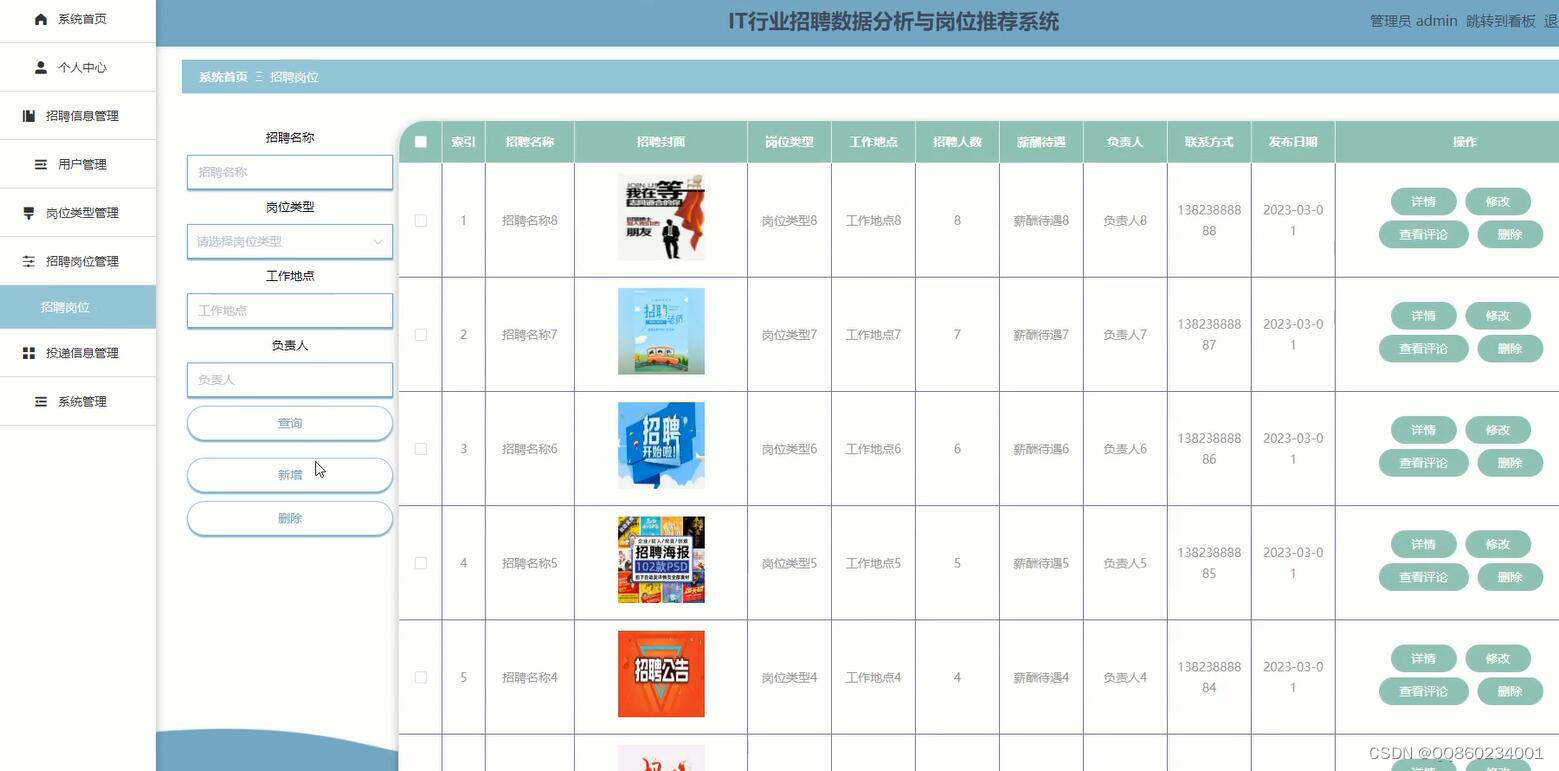1559x771 pixels.
Task: Click 删除 for 招聘名称6
Action: click(x=1510, y=463)
